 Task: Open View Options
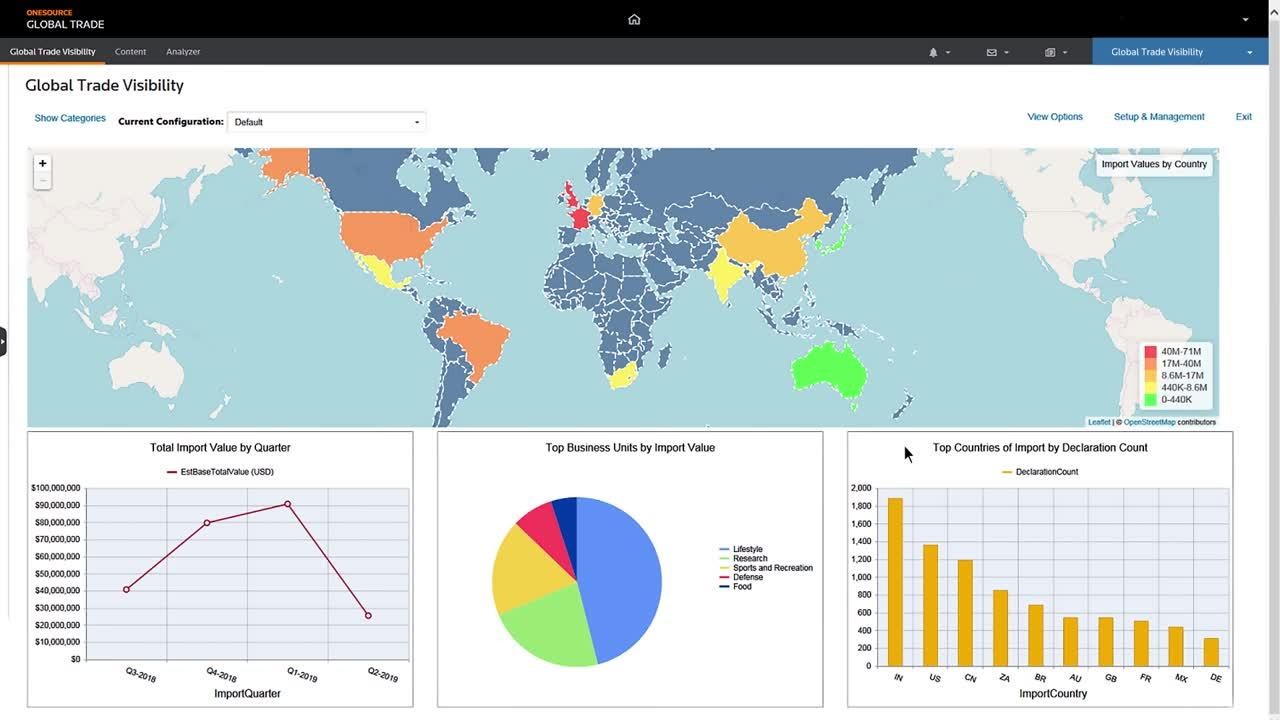pos(1055,117)
